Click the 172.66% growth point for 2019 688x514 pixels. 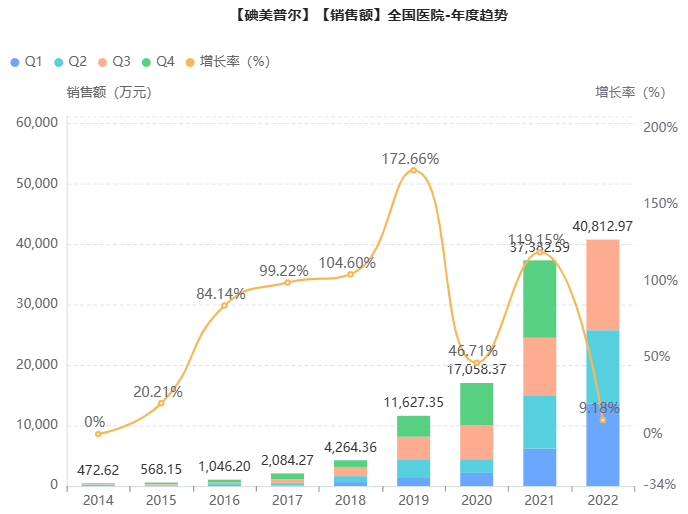tap(413, 170)
